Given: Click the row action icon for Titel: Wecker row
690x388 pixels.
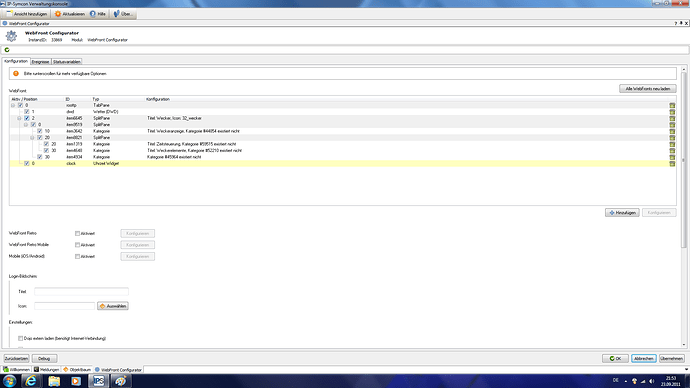Looking at the screenshot, I should point(672,118).
